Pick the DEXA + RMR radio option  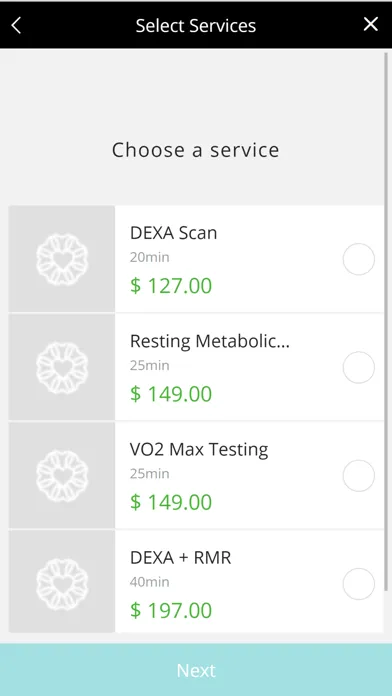pyautogui.click(x=359, y=584)
